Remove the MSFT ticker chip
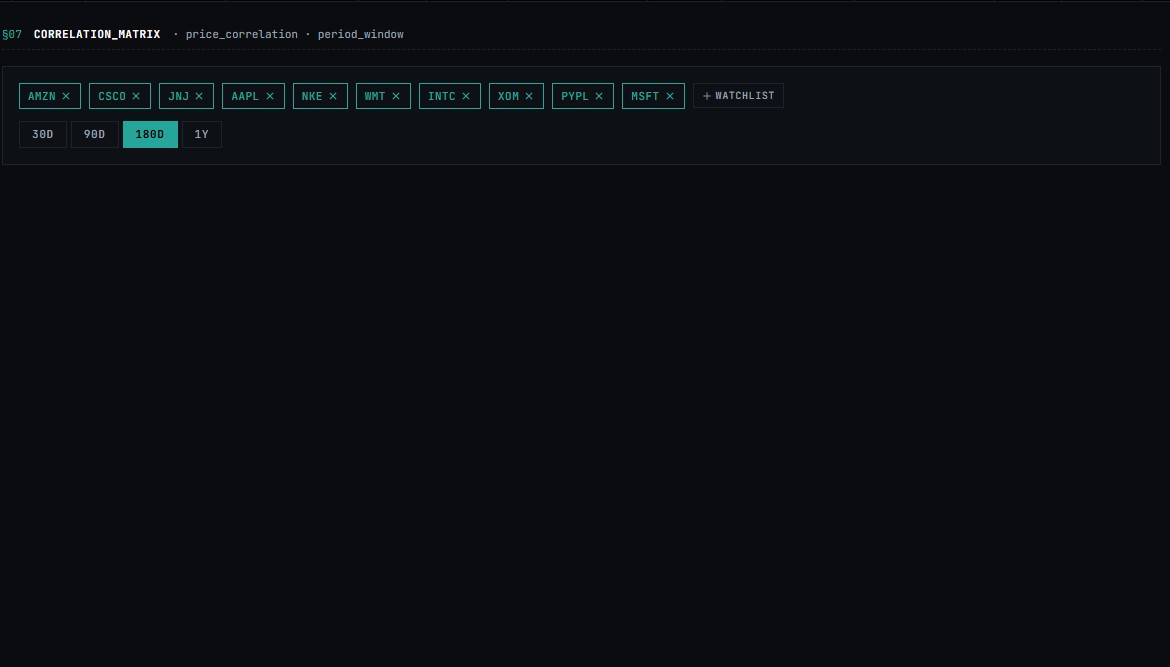1170x667 pixels. [670, 96]
